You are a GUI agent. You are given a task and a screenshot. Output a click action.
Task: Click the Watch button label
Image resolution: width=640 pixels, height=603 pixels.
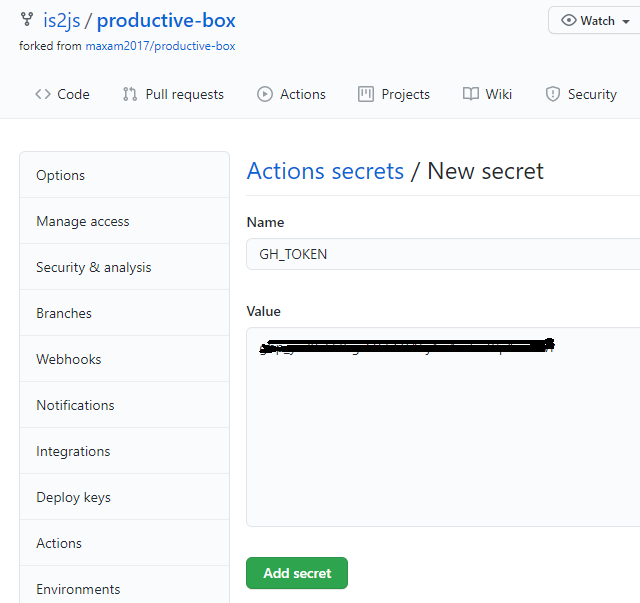598,20
